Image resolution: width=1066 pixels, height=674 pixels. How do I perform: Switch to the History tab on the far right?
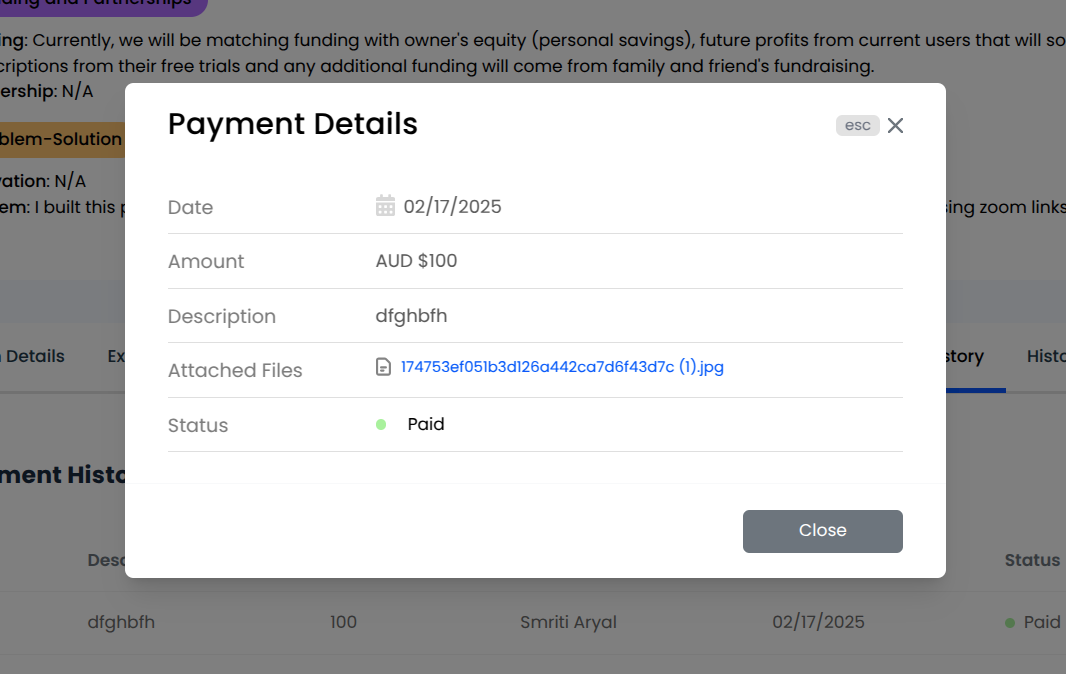point(1050,356)
